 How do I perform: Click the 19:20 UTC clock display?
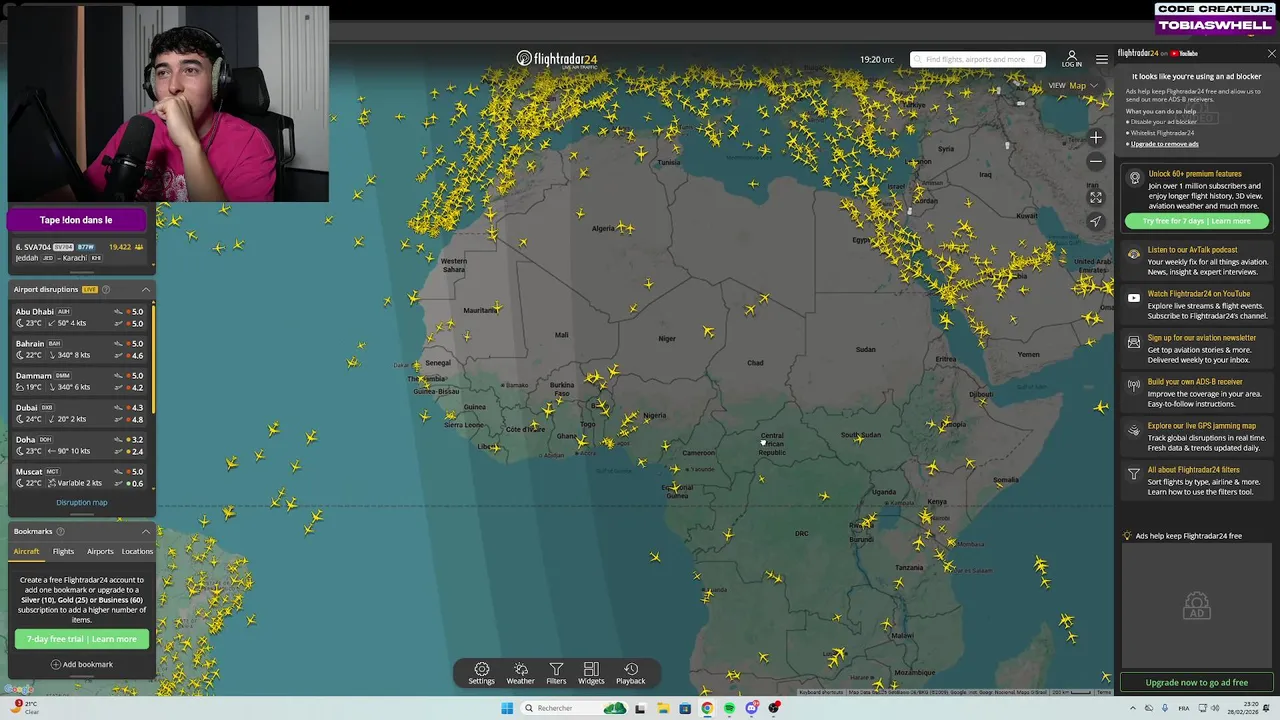(x=877, y=60)
